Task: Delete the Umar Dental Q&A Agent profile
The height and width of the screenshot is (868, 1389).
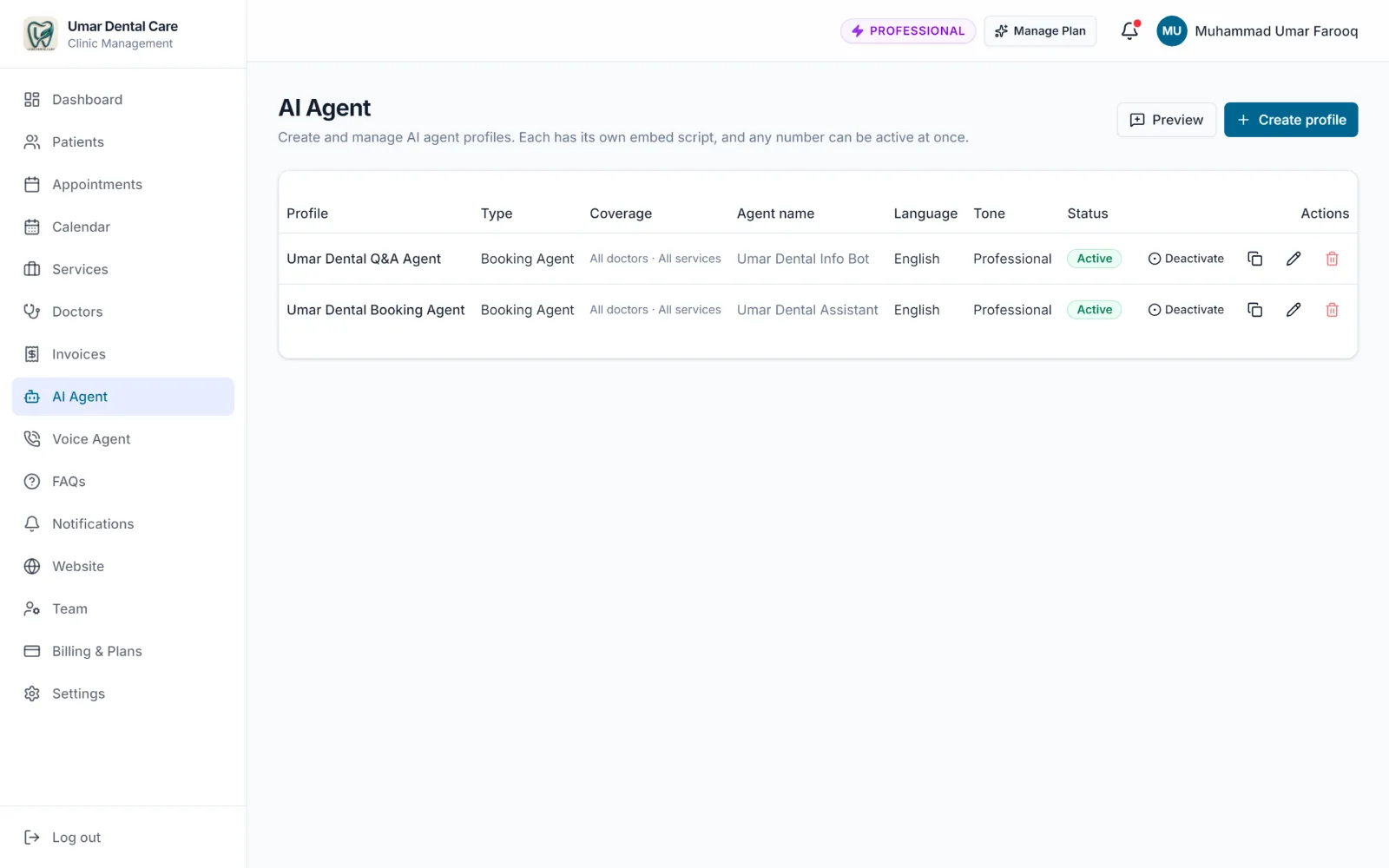Action: pos(1332,259)
